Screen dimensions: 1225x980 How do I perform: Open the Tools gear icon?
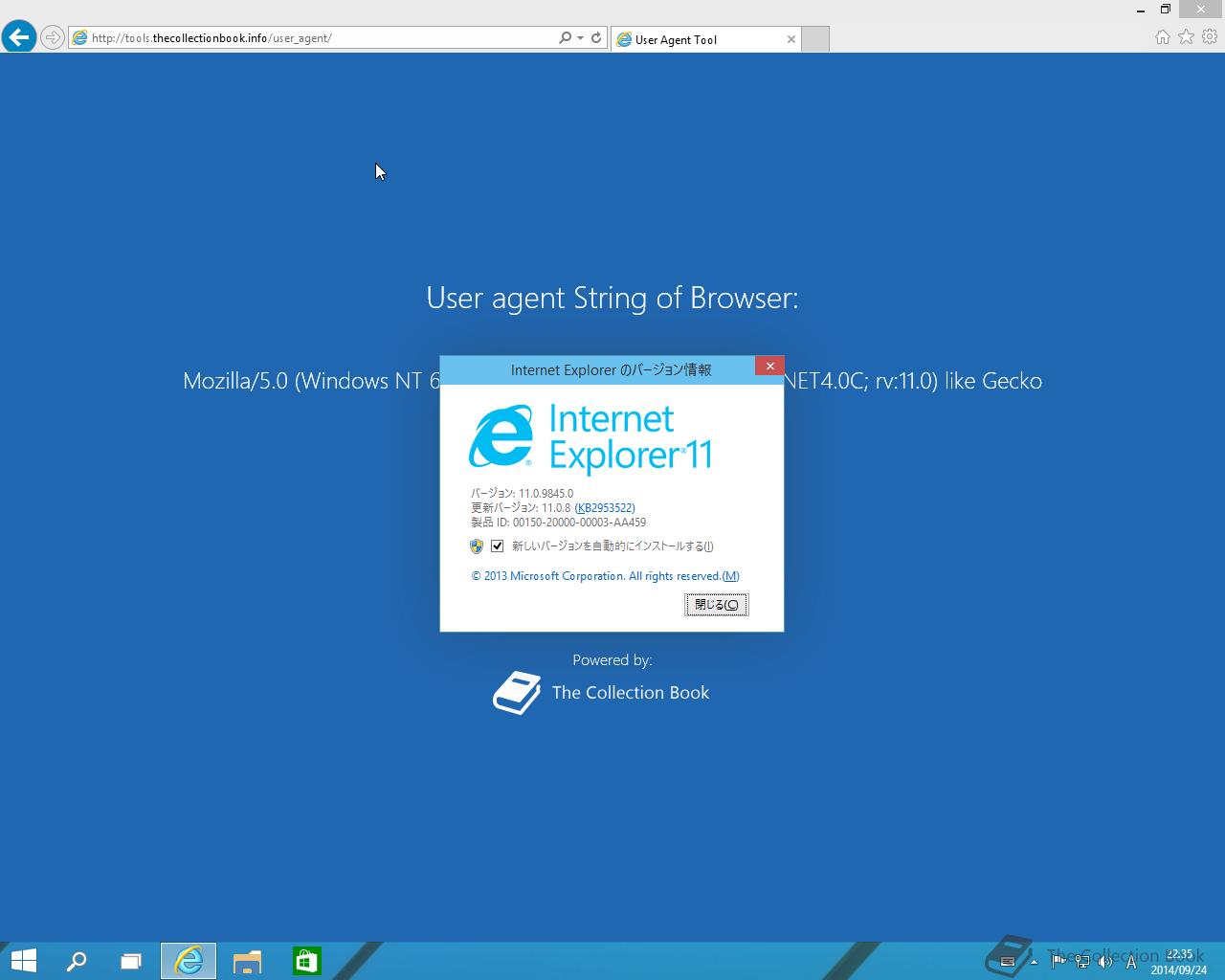1210,37
